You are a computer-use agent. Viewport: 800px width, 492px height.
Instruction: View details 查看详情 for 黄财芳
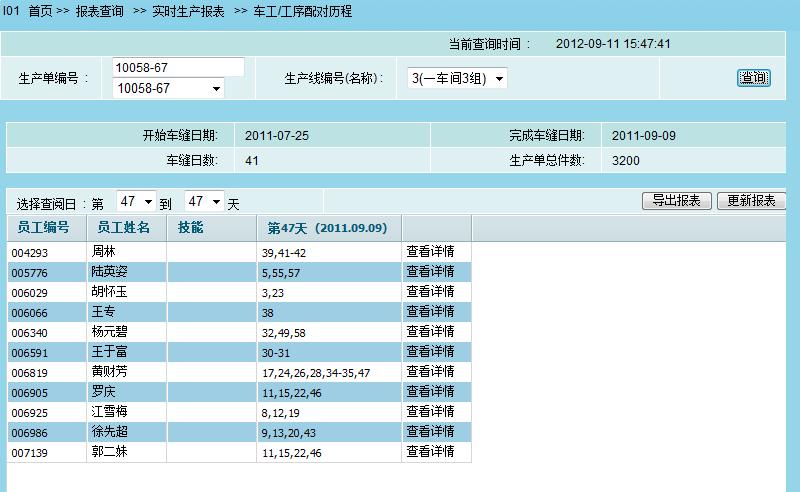point(430,372)
